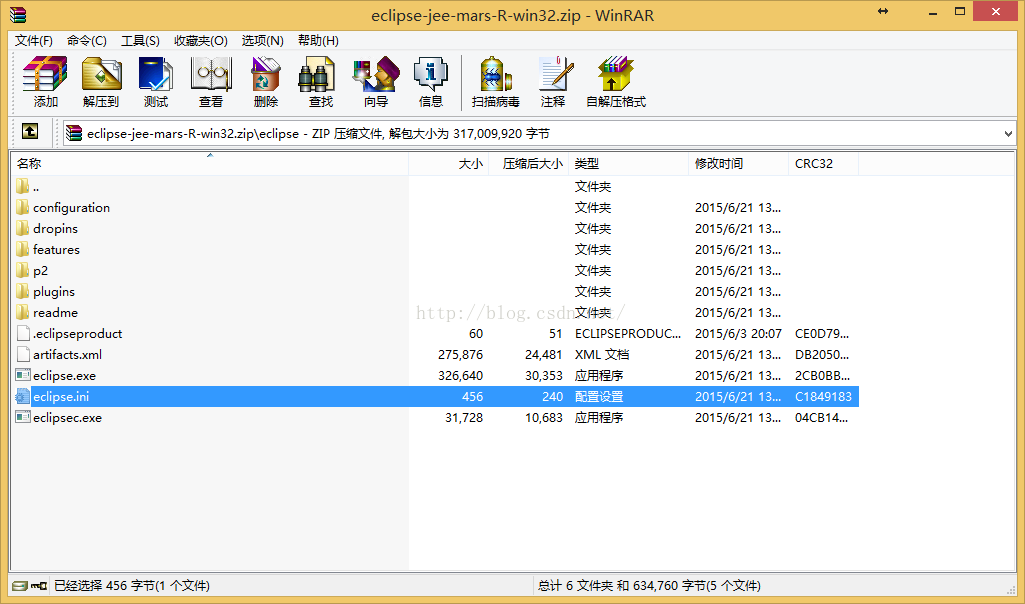Click the 'eclipsec.exe' file name
This screenshot has height=604, width=1025.
tap(67, 418)
